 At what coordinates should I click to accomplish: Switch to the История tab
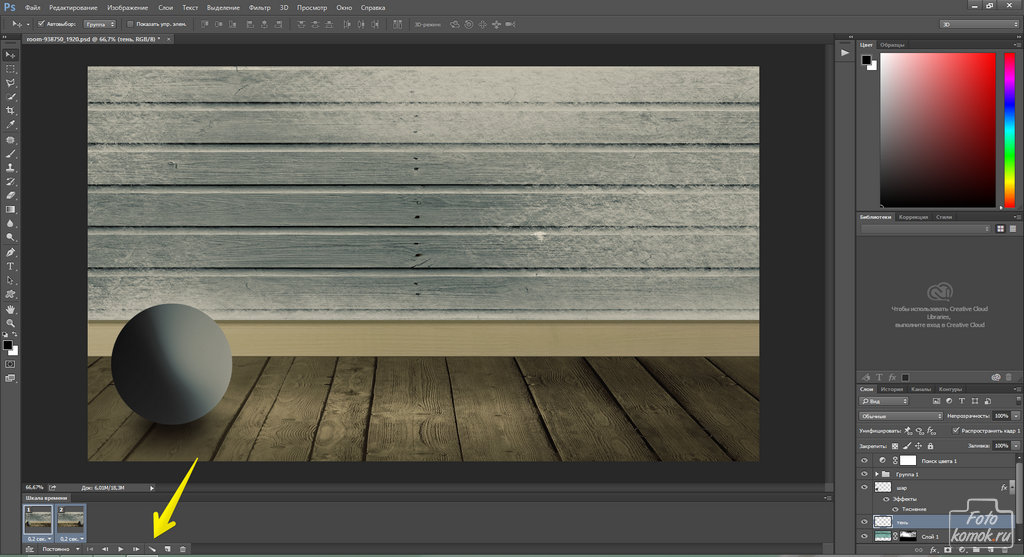coord(892,389)
